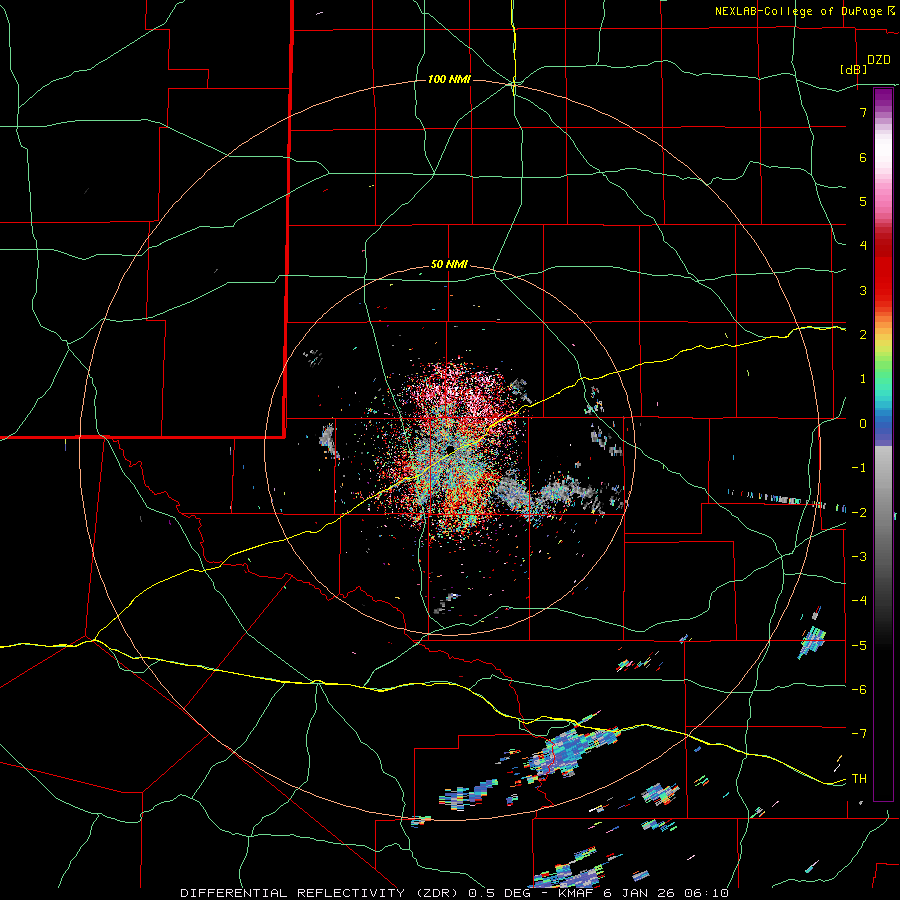The image size is (900, 900).
Task: Click the color scale value 2
Action: tap(863, 334)
